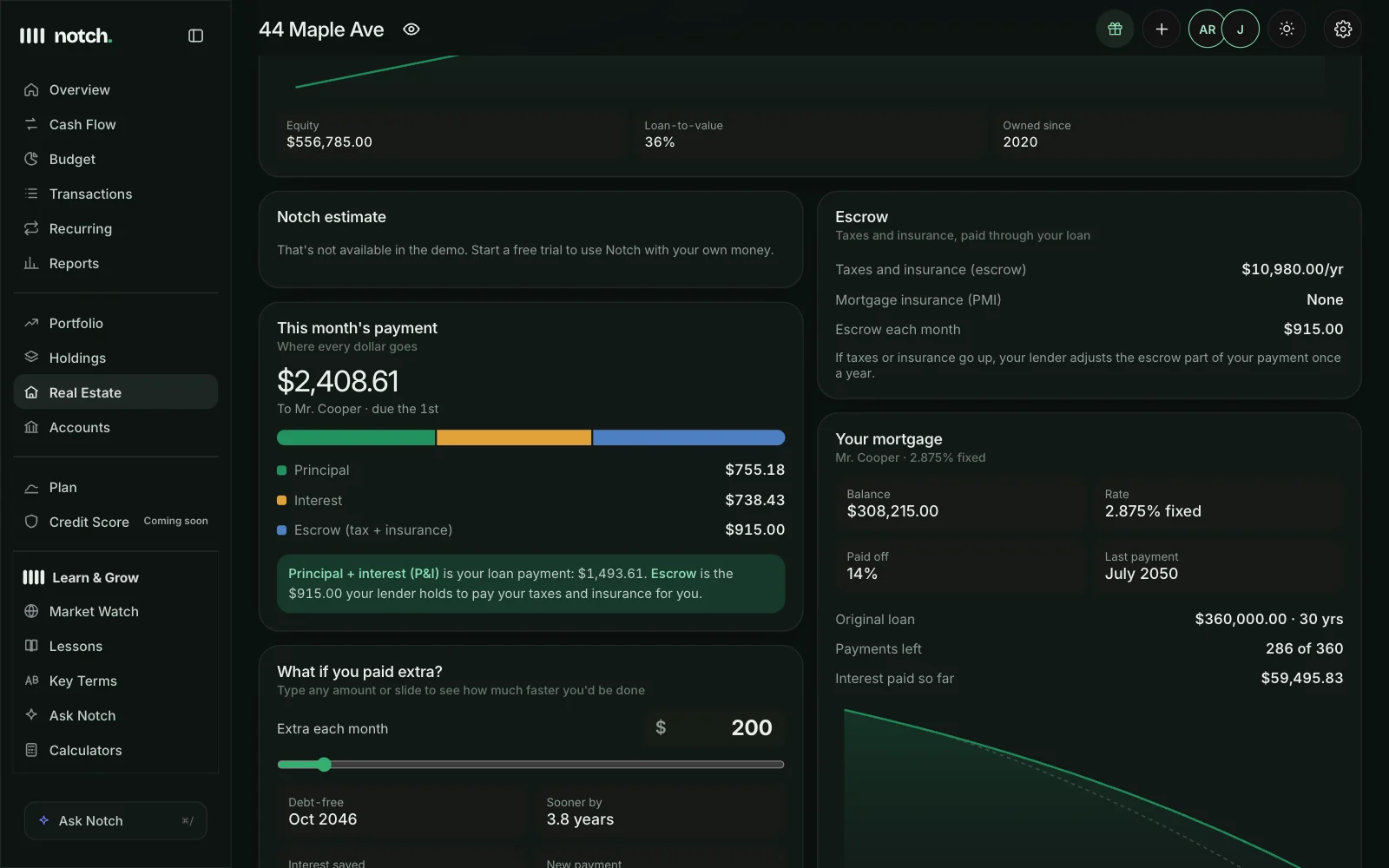Screen dimensions: 1389x868
Task: Click the Plan icon in sidebar
Action: point(31,488)
